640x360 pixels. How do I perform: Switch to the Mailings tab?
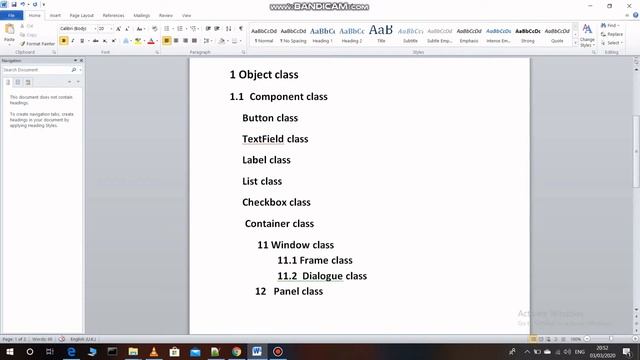[142, 16]
